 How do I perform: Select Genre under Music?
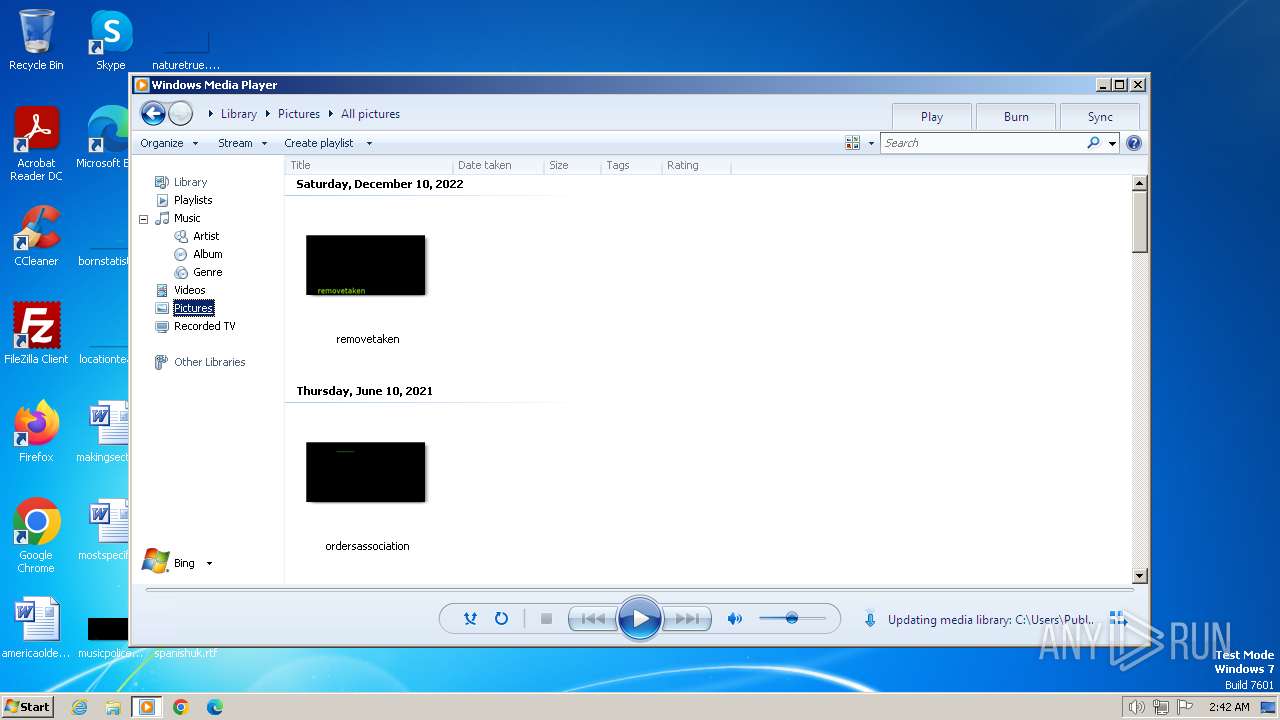207,272
